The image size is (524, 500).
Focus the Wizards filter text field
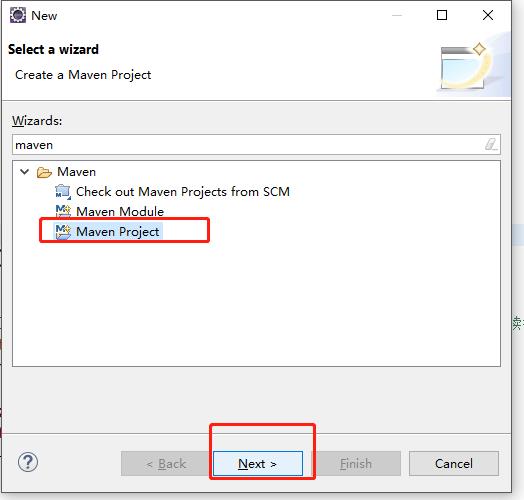point(256,145)
